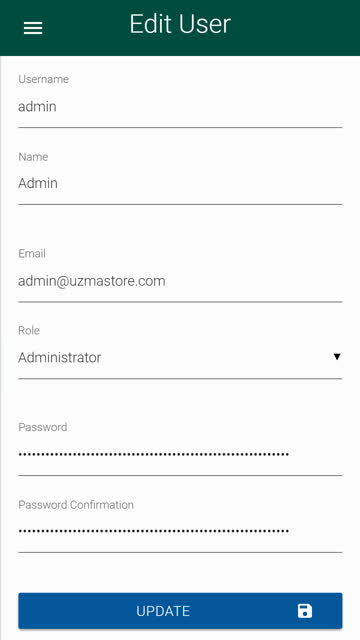Click the Role dropdown arrow

point(337,357)
